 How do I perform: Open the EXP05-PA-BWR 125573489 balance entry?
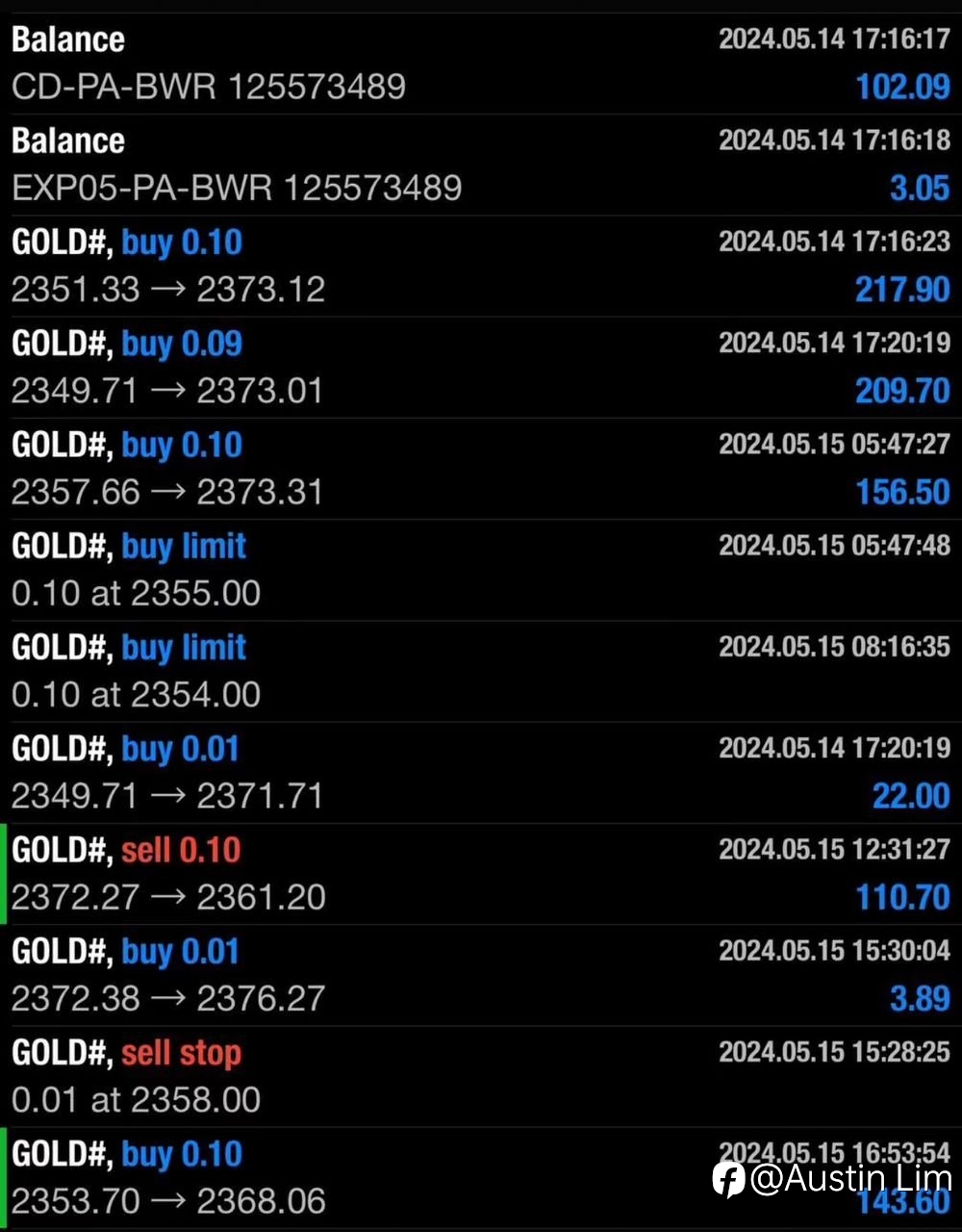(481, 165)
